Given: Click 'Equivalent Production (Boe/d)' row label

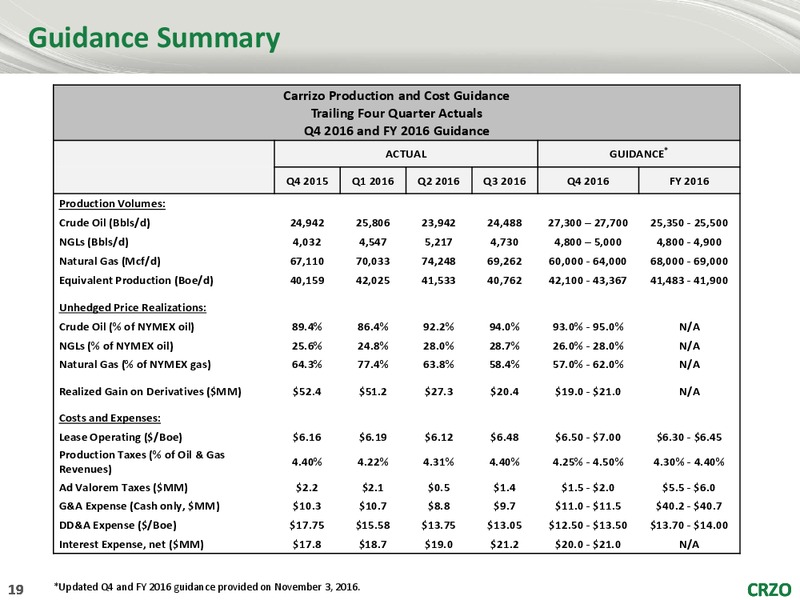Looking at the screenshot, I should click(136, 281).
